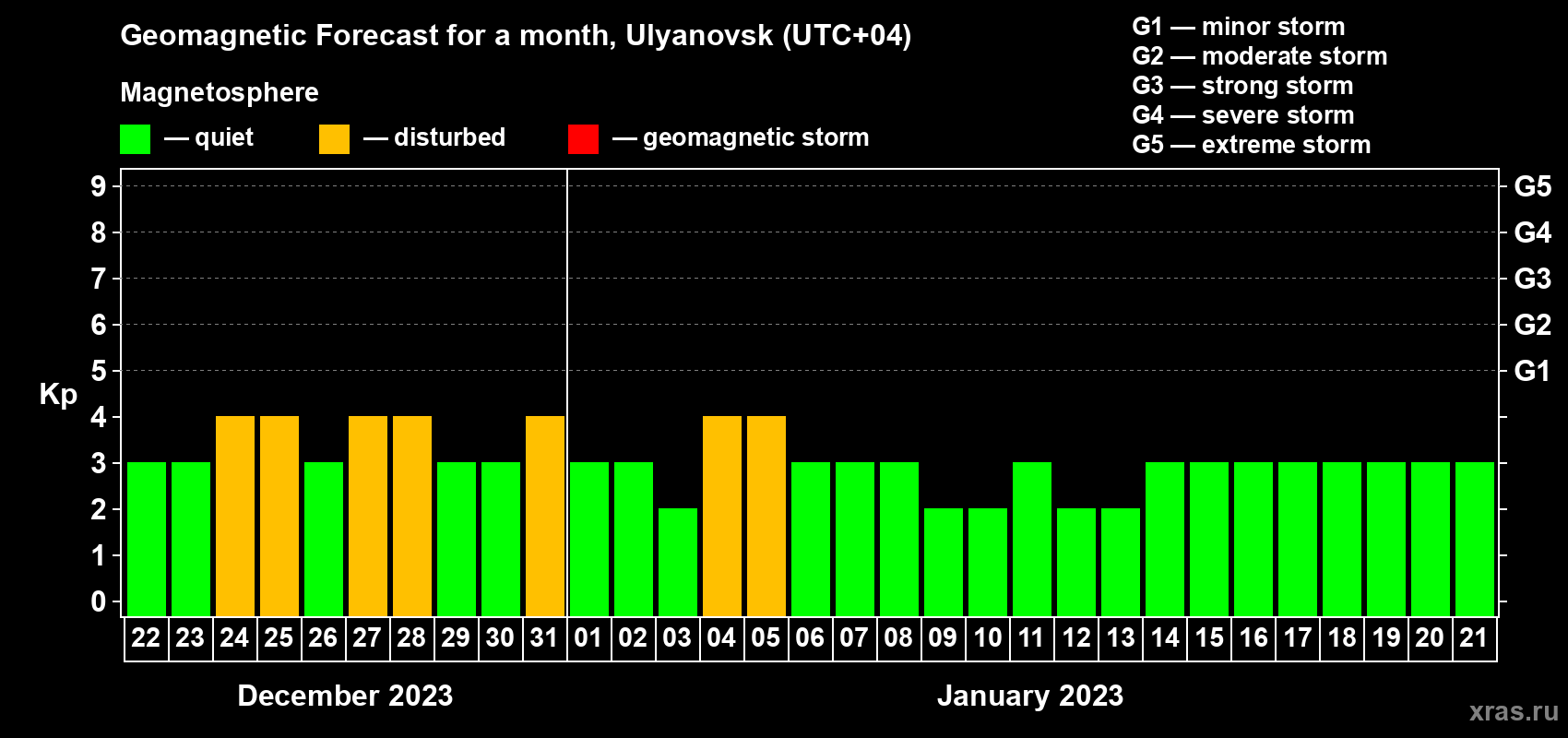Click the Kp value 5 on the axis
Screen dimensions: 1568x738
pyautogui.click(x=99, y=371)
